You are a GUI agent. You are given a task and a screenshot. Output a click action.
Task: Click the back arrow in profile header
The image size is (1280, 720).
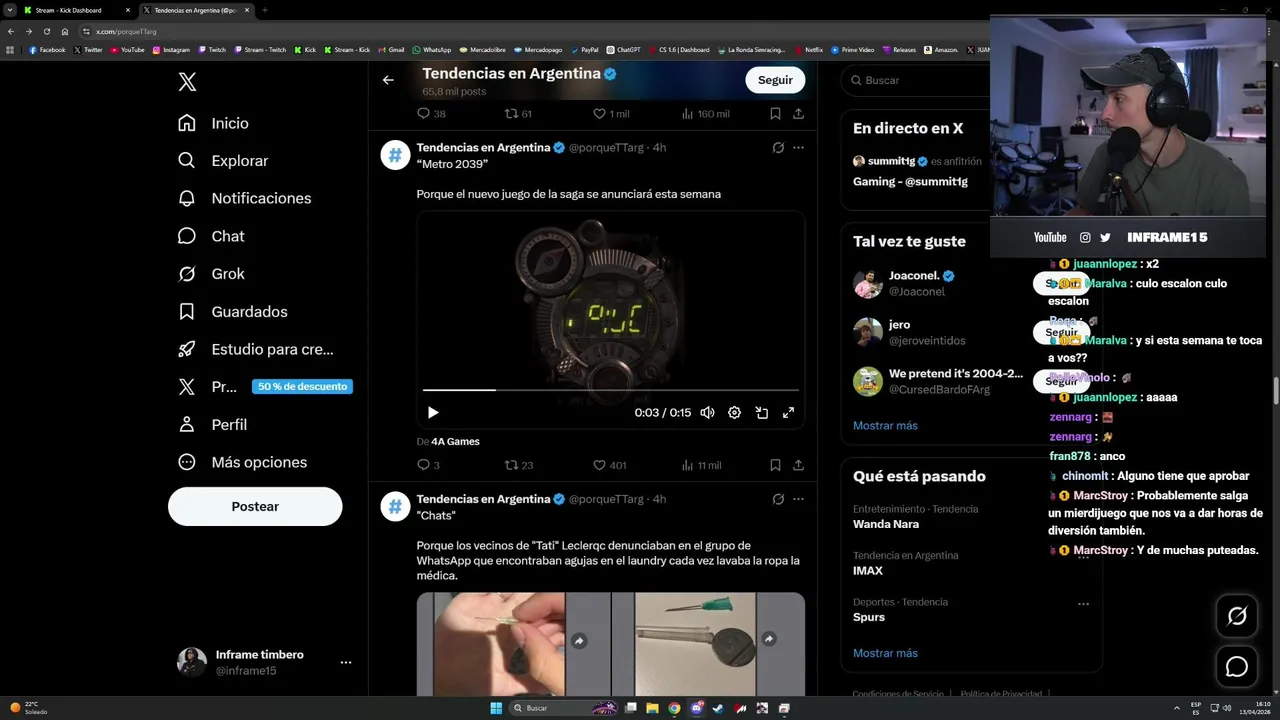coord(388,80)
